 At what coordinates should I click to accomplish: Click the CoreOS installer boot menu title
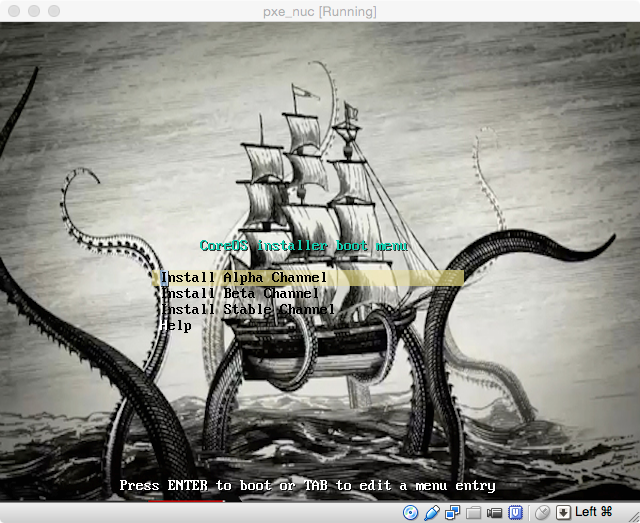click(x=304, y=246)
